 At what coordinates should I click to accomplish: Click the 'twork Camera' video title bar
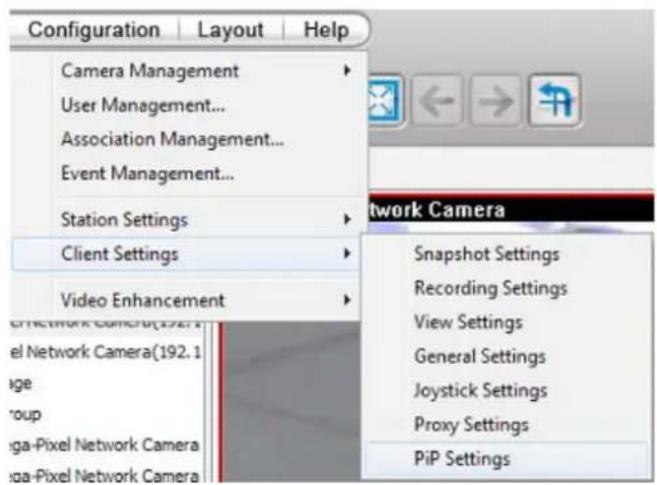click(510, 209)
